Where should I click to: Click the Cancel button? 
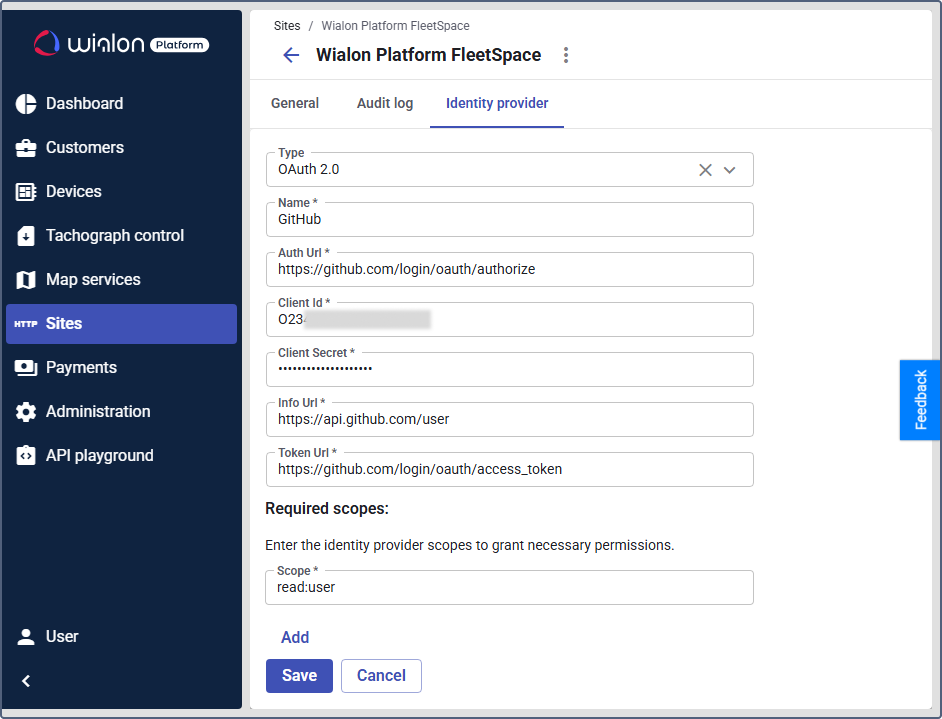pyautogui.click(x=381, y=676)
